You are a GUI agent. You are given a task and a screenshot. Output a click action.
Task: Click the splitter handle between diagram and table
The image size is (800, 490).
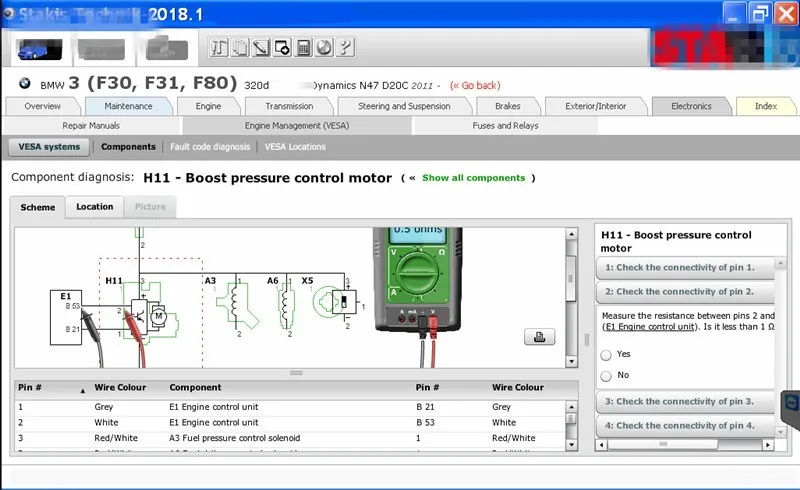point(296,373)
